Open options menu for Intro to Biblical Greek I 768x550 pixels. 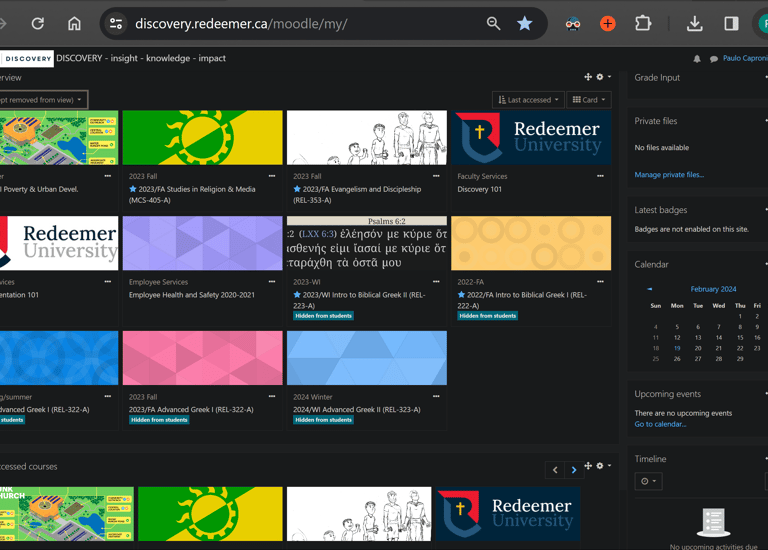point(600,282)
